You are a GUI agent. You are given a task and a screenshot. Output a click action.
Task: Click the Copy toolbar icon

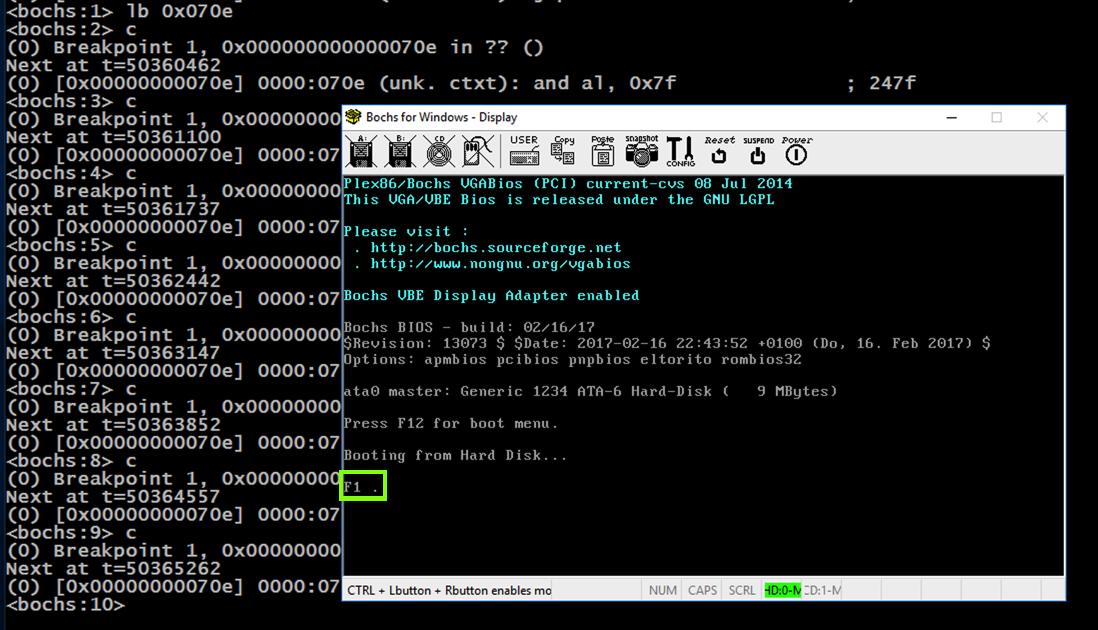[x=563, y=150]
